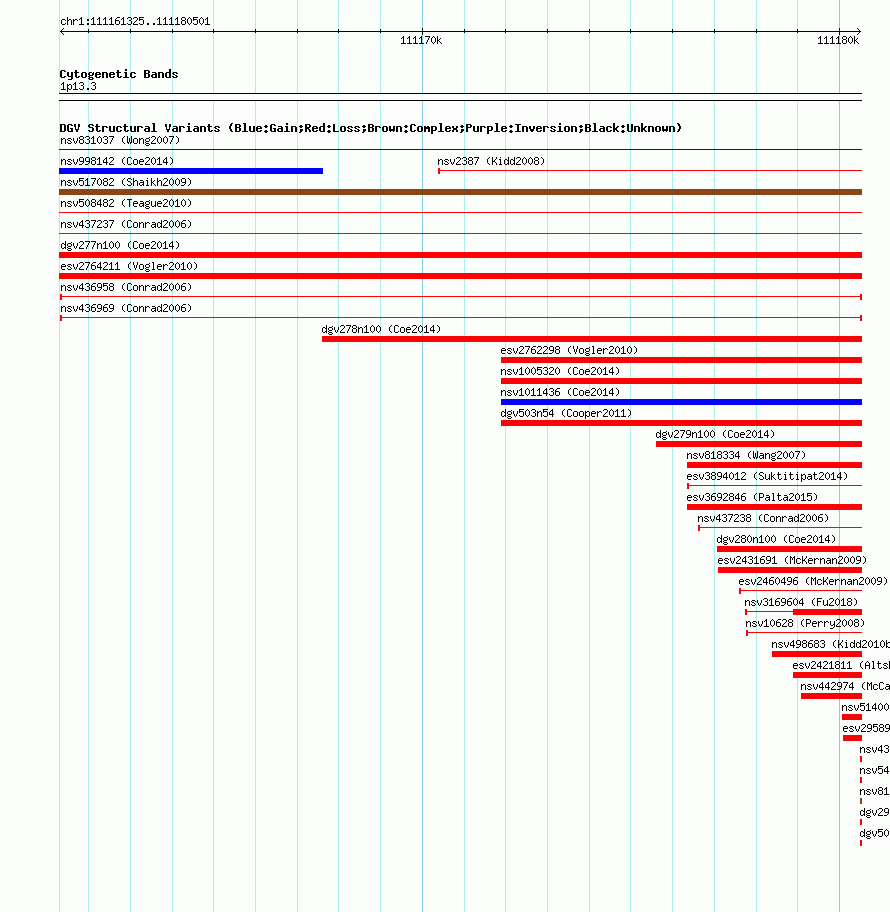Click the 111170k ruler marker
Viewport: 890px width, 912px height.
(x=421, y=40)
